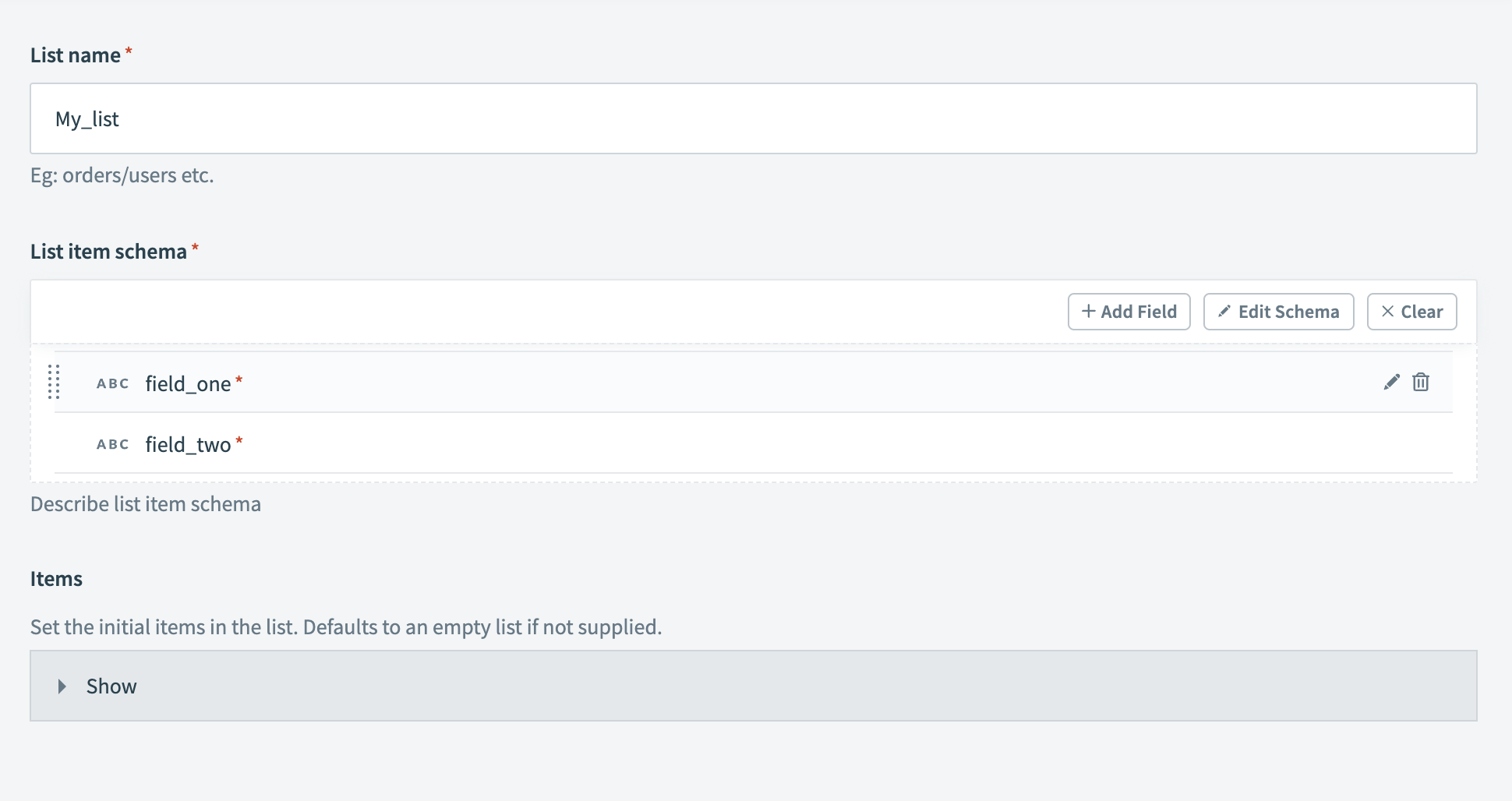The width and height of the screenshot is (1512, 801).
Task: Click the List item schema label
Action: click(x=108, y=252)
